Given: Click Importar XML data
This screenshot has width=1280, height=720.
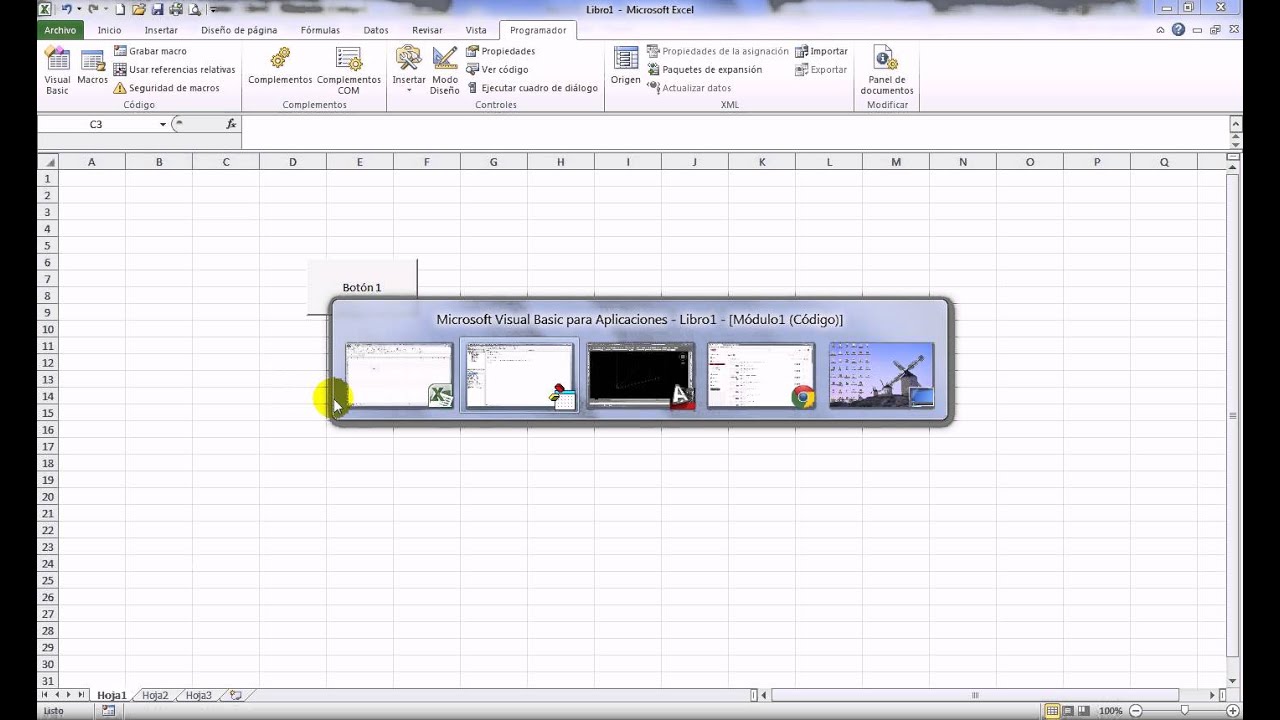Looking at the screenshot, I should [x=821, y=51].
